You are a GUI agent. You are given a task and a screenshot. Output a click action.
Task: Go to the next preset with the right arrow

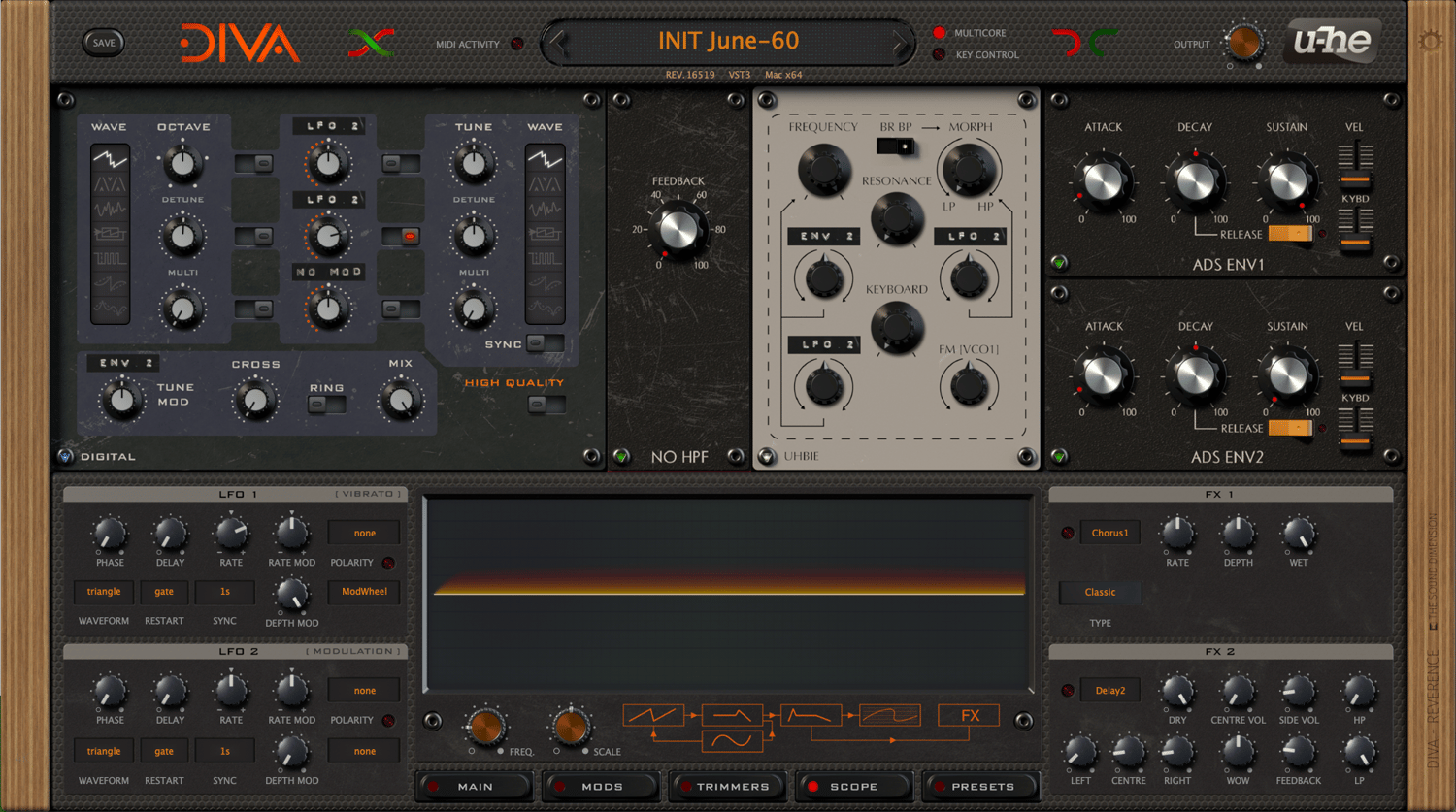click(x=901, y=43)
